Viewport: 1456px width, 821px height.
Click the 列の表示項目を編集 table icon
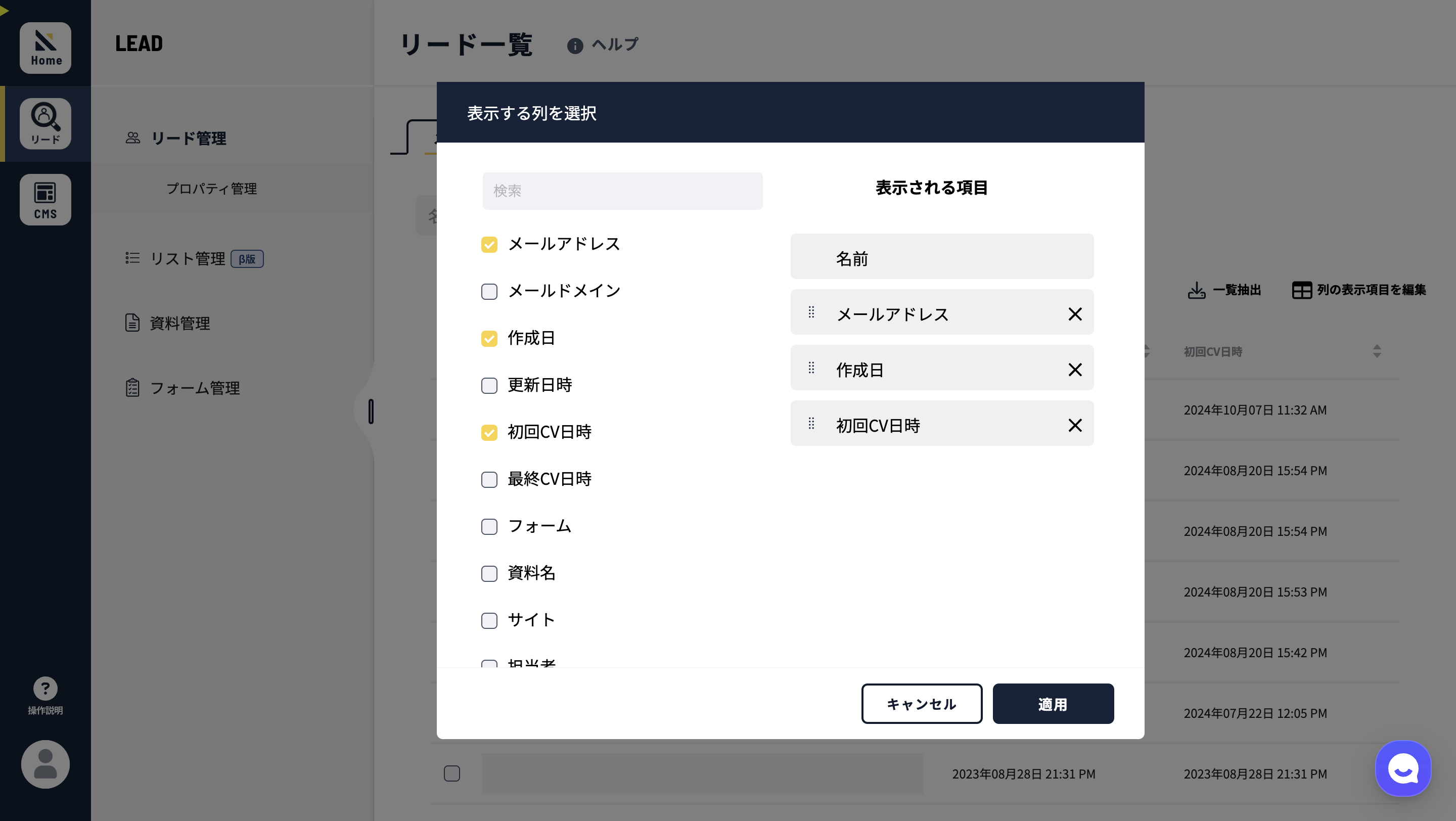pos(1302,290)
